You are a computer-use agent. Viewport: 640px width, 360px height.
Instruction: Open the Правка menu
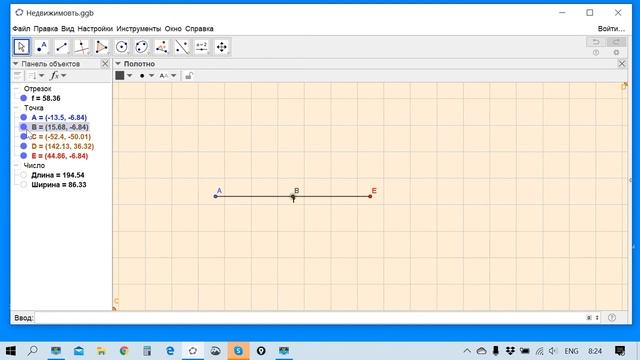(x=45, y=29)
